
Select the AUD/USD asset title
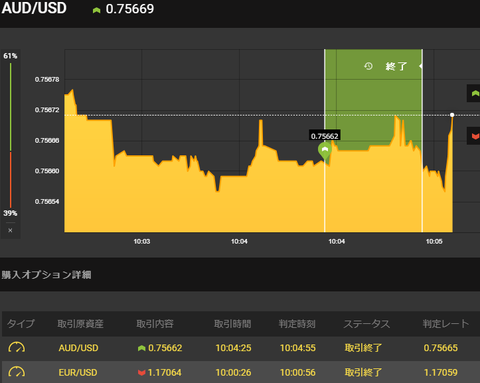tap(34, 8)
